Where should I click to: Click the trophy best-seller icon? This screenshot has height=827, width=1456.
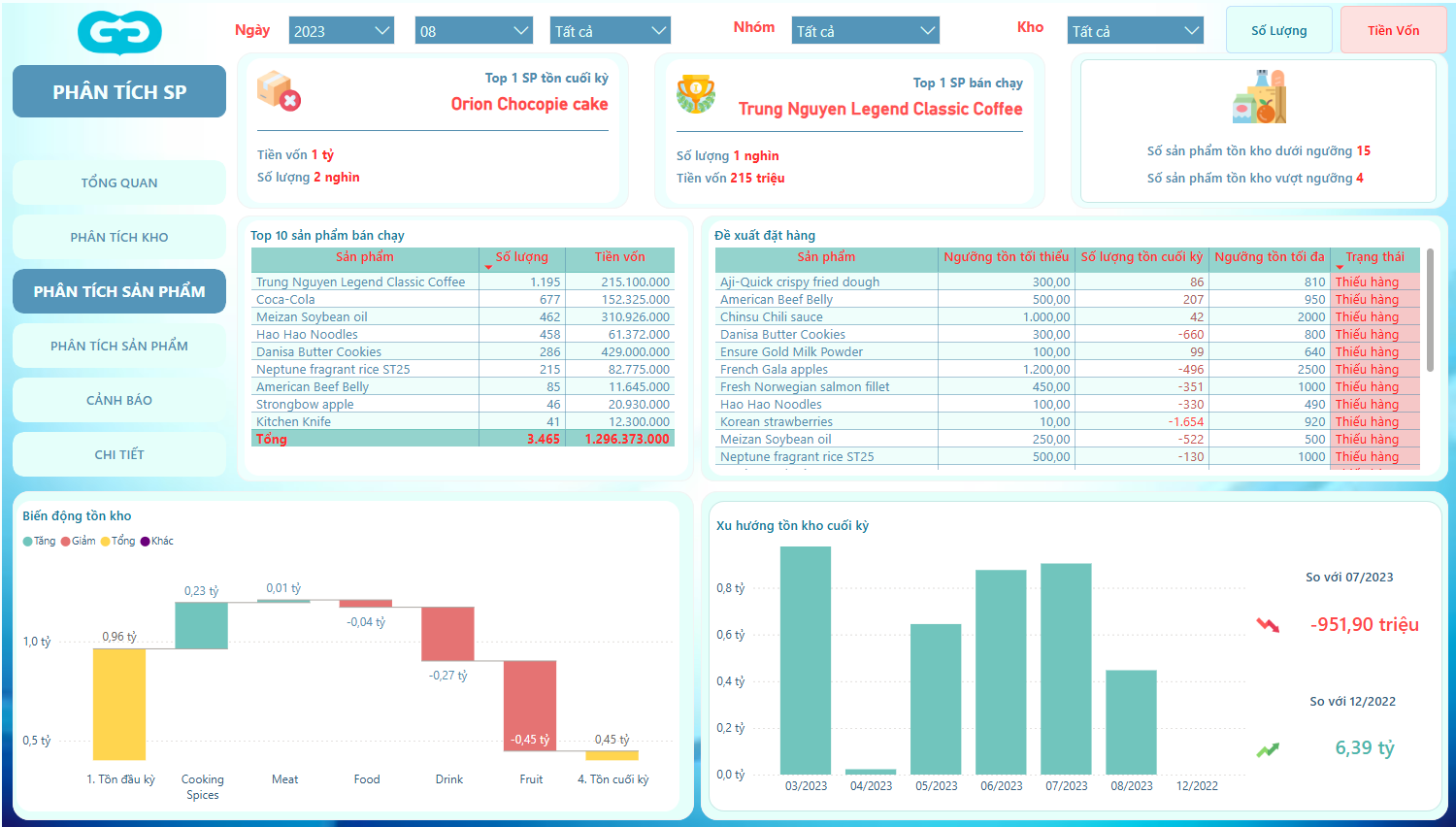coord(696,94)
